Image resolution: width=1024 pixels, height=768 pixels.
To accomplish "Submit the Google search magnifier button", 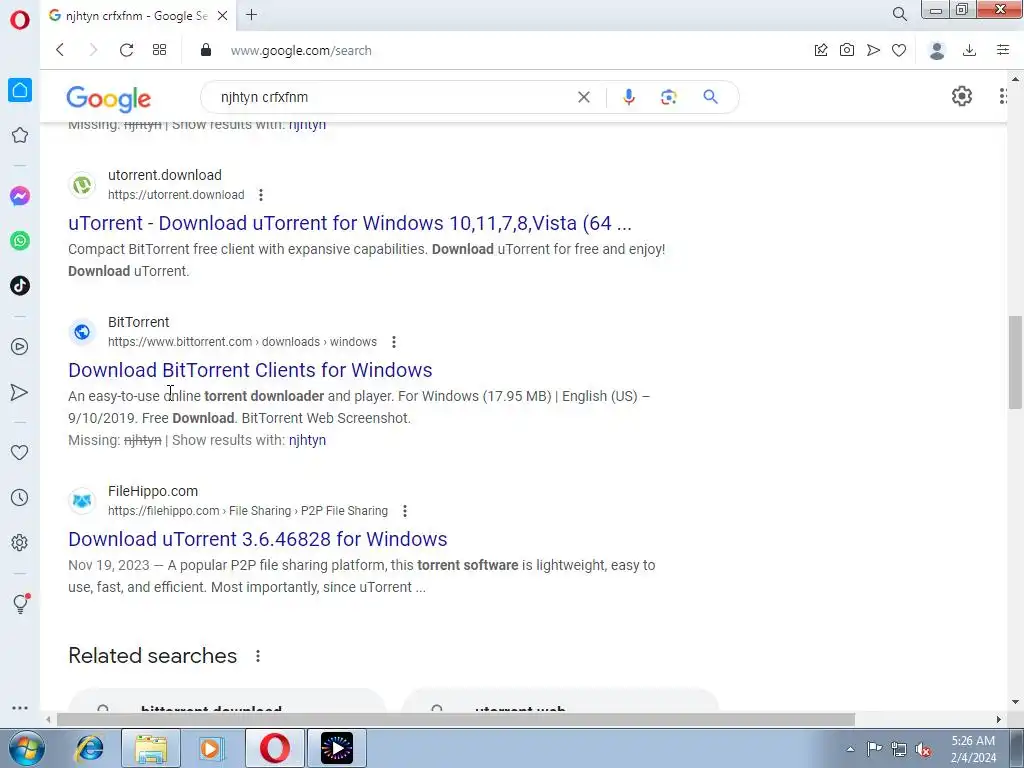I will coord(711,97).
